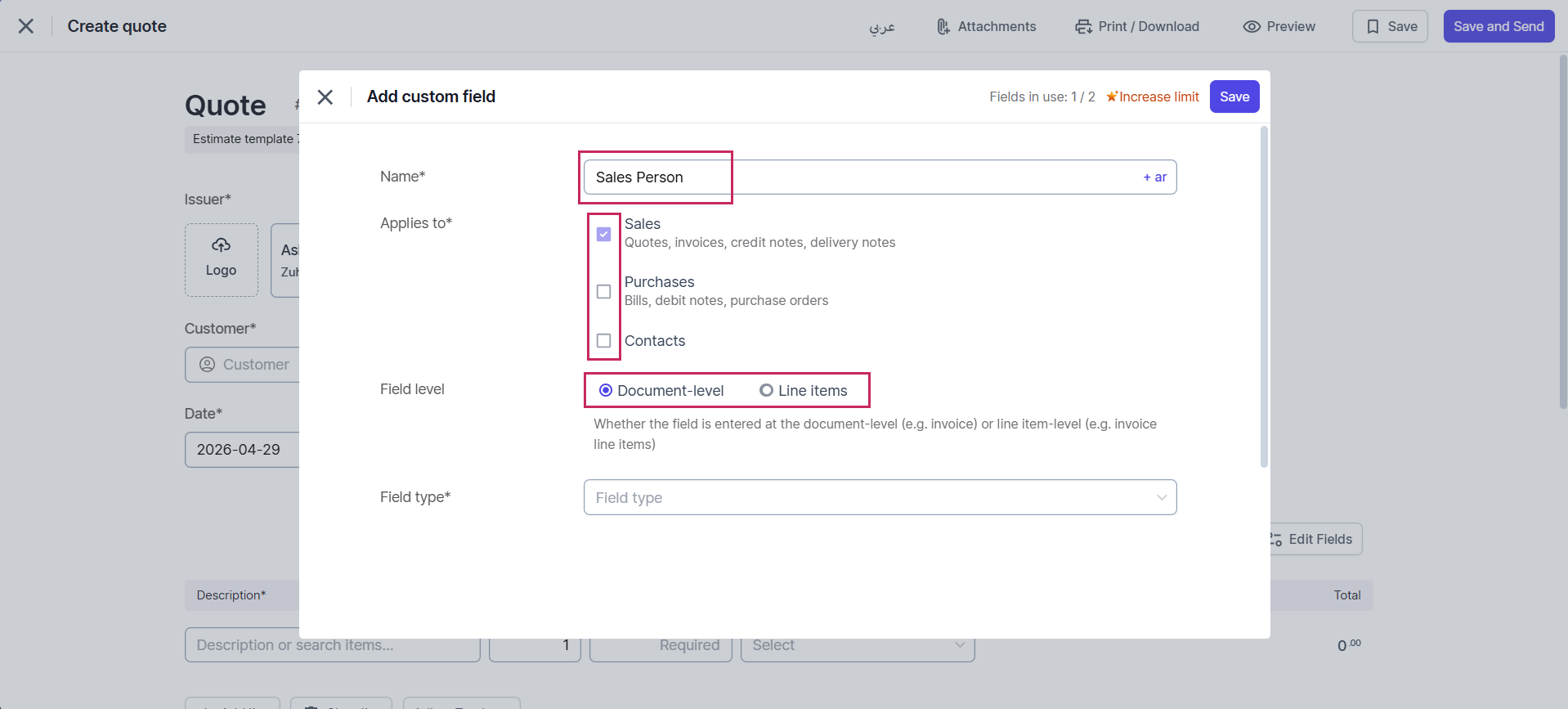Click Save in the custom field dialog
Screen dimensions: 1568x709
(1234, 97)
